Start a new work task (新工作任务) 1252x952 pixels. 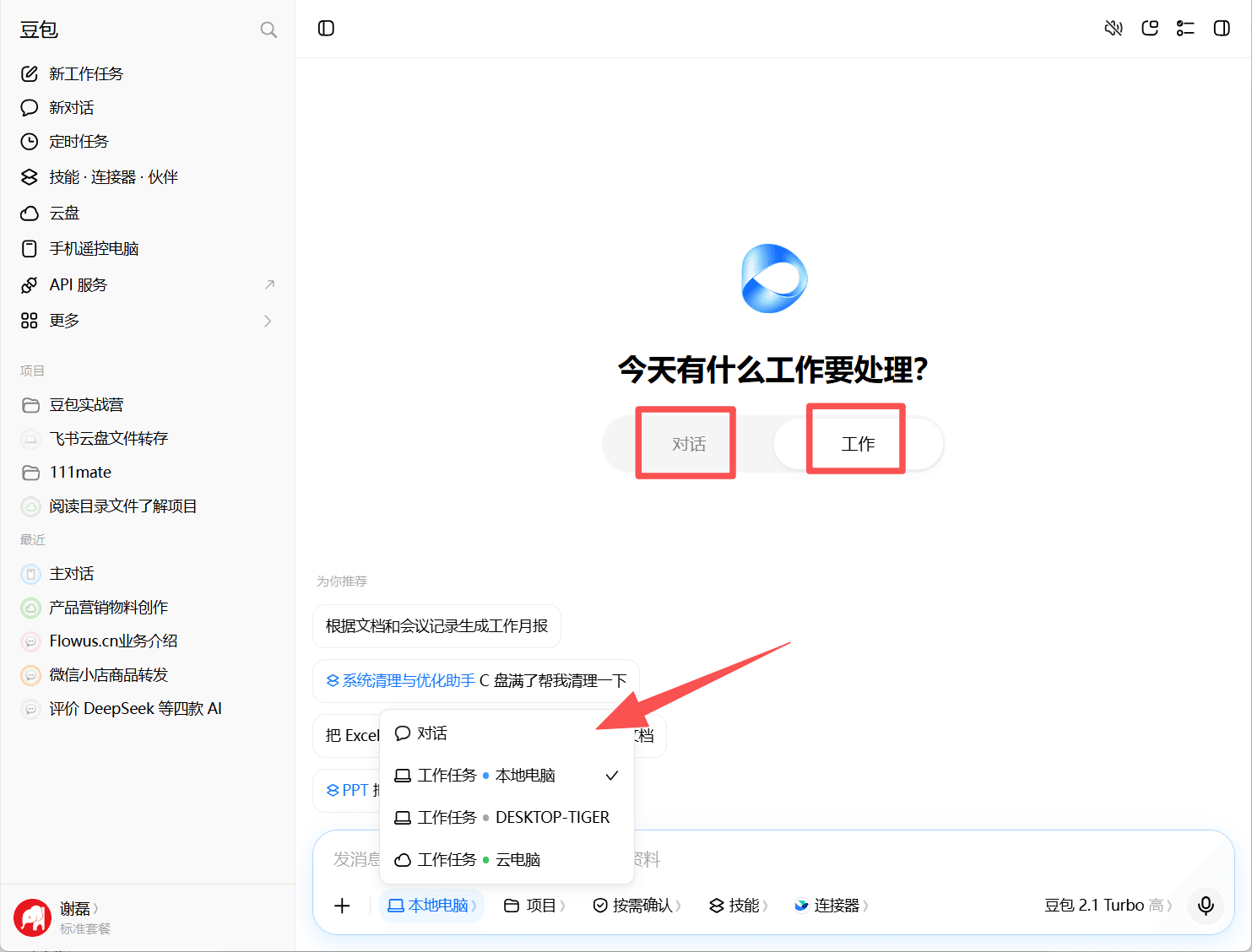[x=148, y=74]
